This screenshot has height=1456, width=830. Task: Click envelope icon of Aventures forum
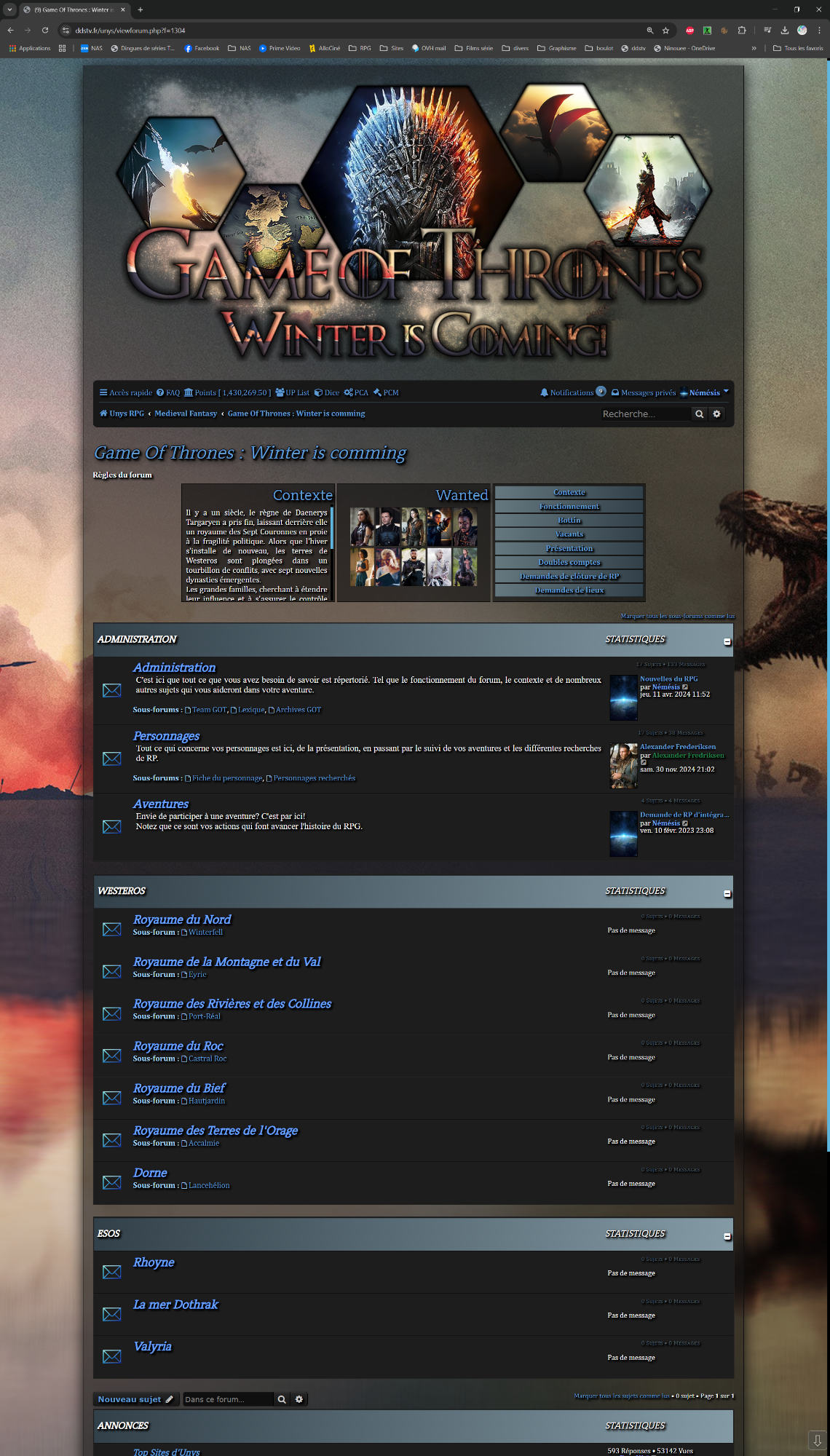pyautogui.click(x=112, y=826)
